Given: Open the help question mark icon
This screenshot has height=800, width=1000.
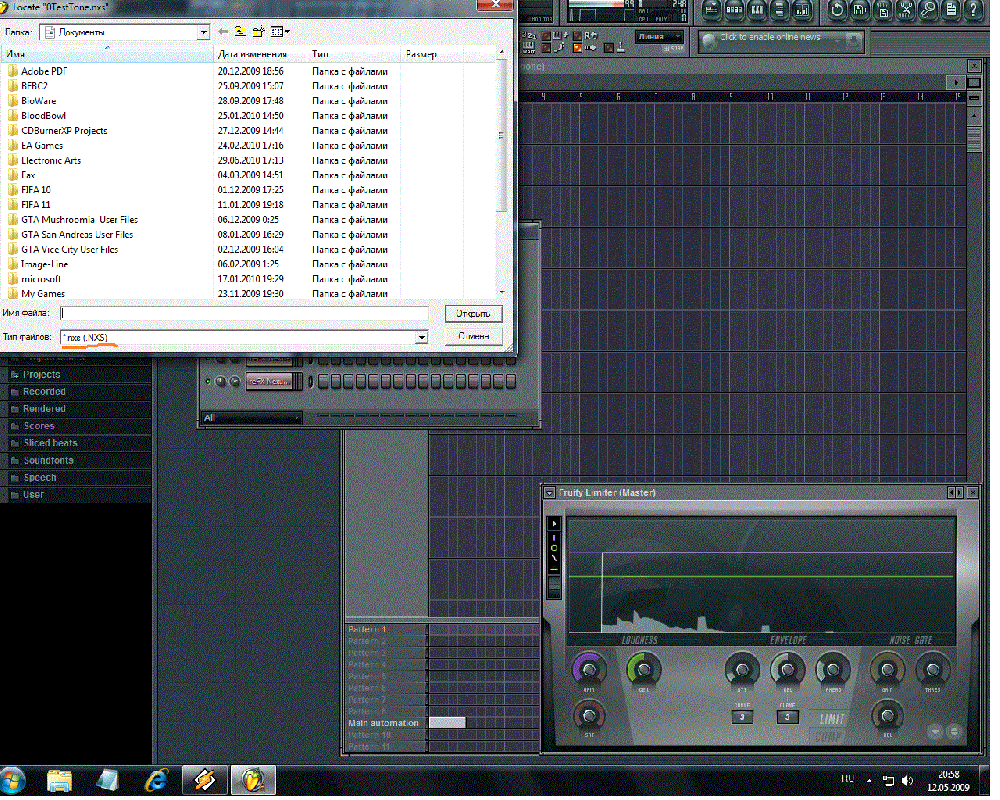Looking at the screenshot, I should coord(974,10).
